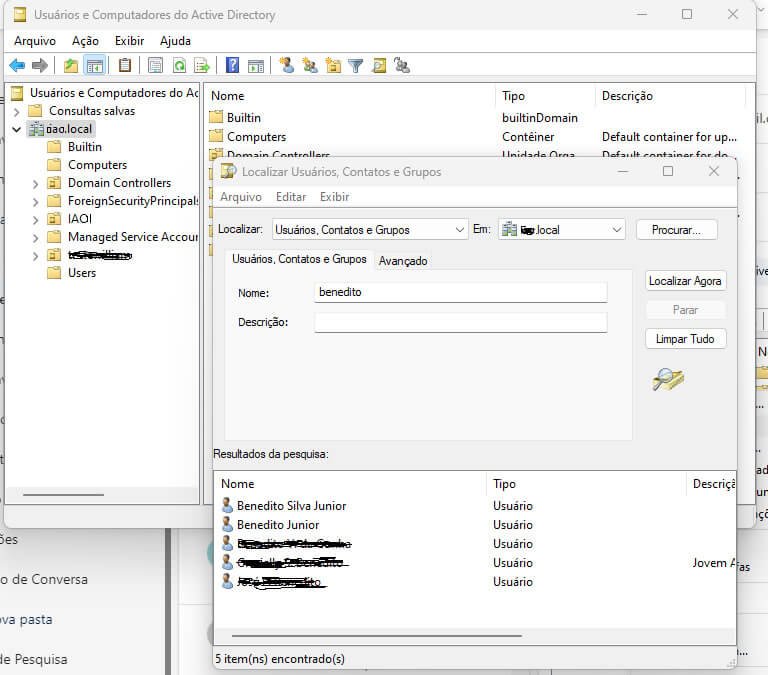Expand the ForeignSecurityPrincipals tree node
This screenshot has height=675, width=768.
coord(35,202)
